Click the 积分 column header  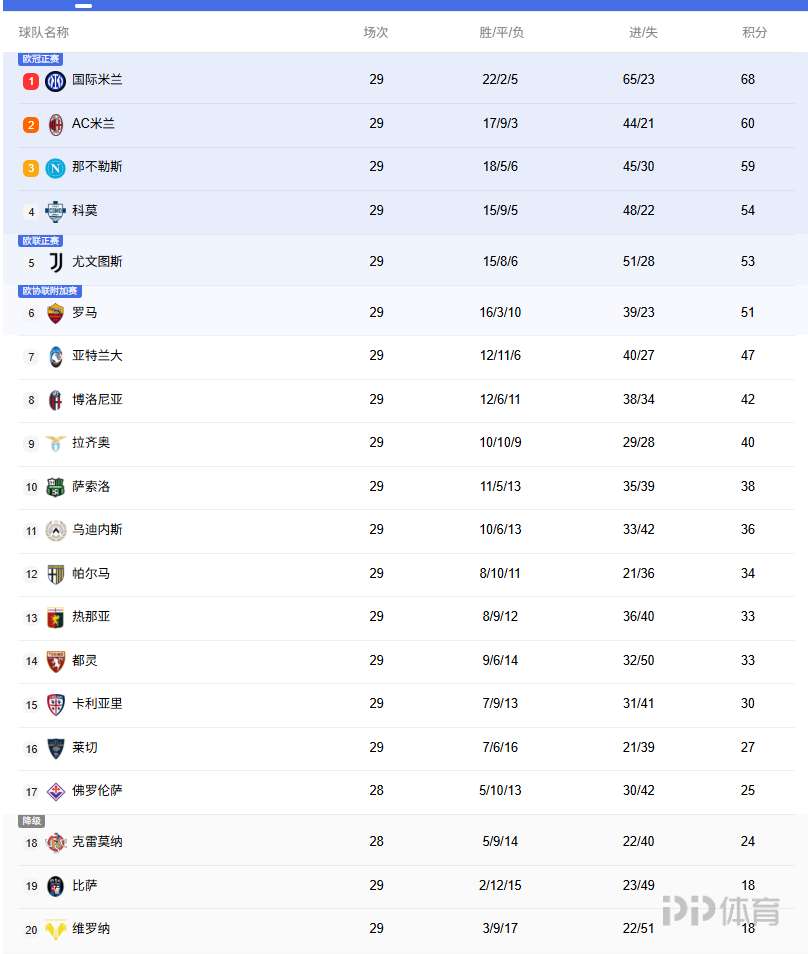(x=755, y=32)
